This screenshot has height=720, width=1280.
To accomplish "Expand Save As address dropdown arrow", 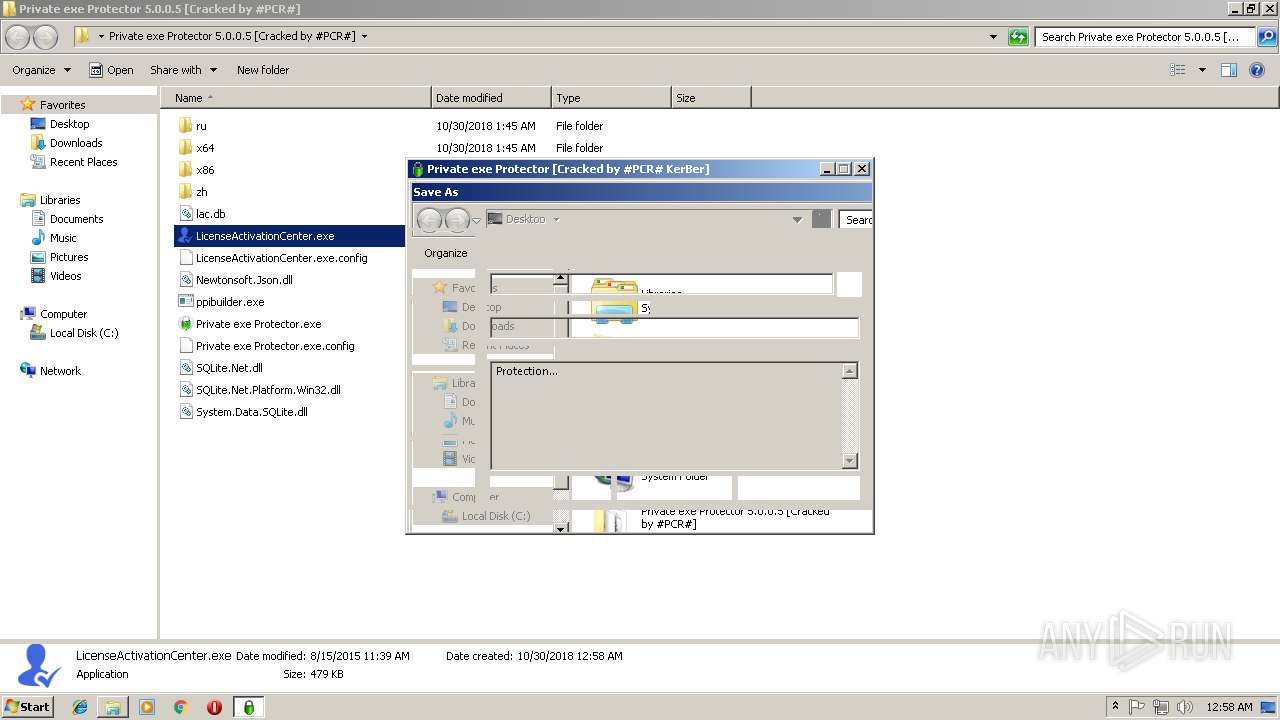I will [797, 219].
